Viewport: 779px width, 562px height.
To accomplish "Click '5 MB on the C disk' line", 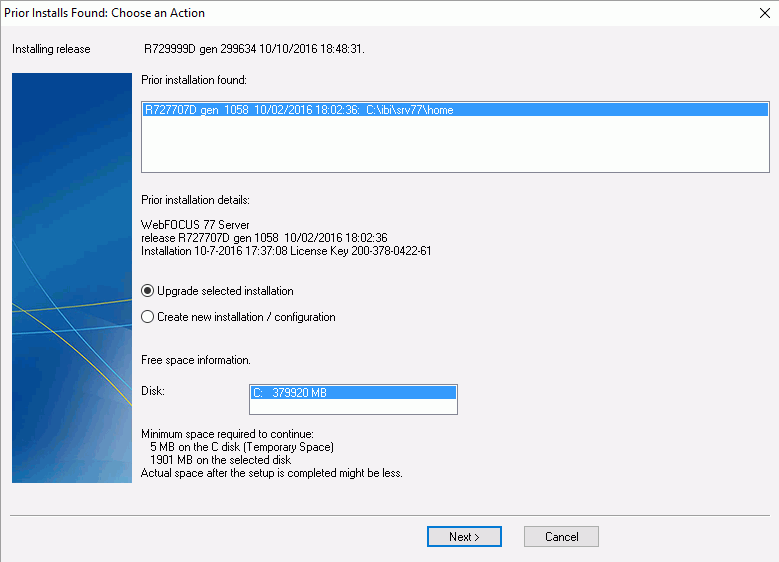I will pyautogui.click(x=242, y=447).
